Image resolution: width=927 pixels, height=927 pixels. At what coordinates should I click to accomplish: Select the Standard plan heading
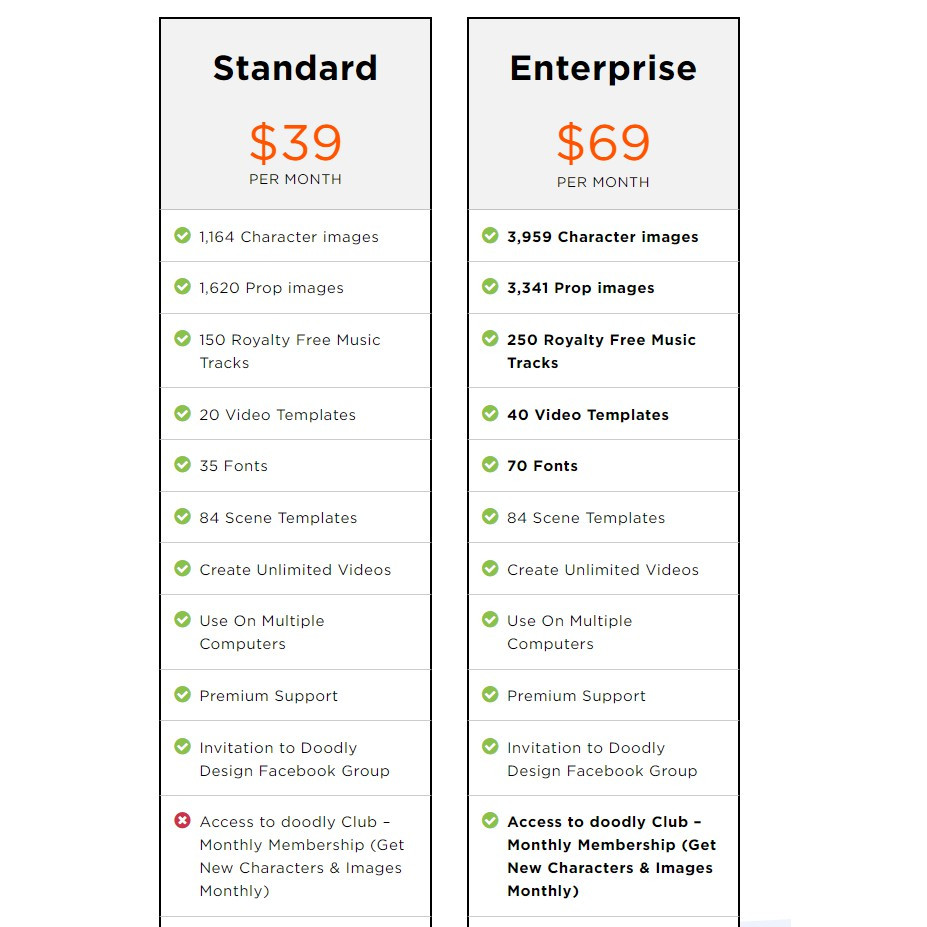[295, 68]
